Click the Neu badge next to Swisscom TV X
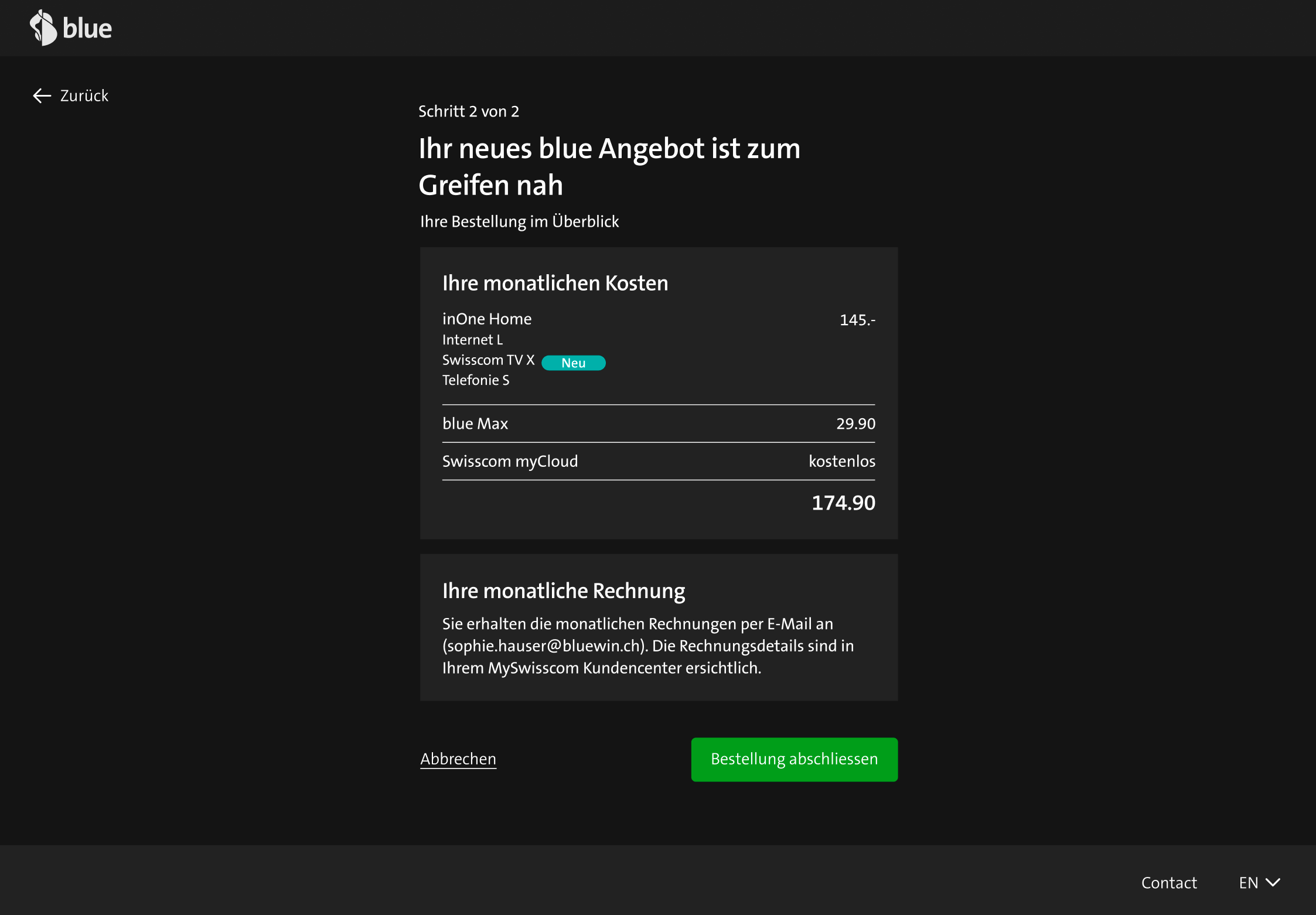The width and height of the screenshot is (1316, 915). [x=573, y=363]
